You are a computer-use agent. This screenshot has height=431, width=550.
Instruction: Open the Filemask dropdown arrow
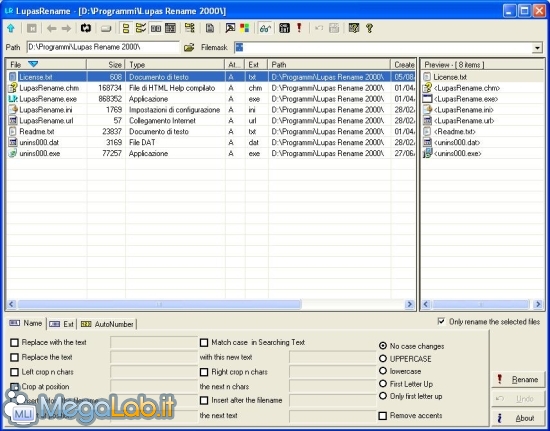537,48
